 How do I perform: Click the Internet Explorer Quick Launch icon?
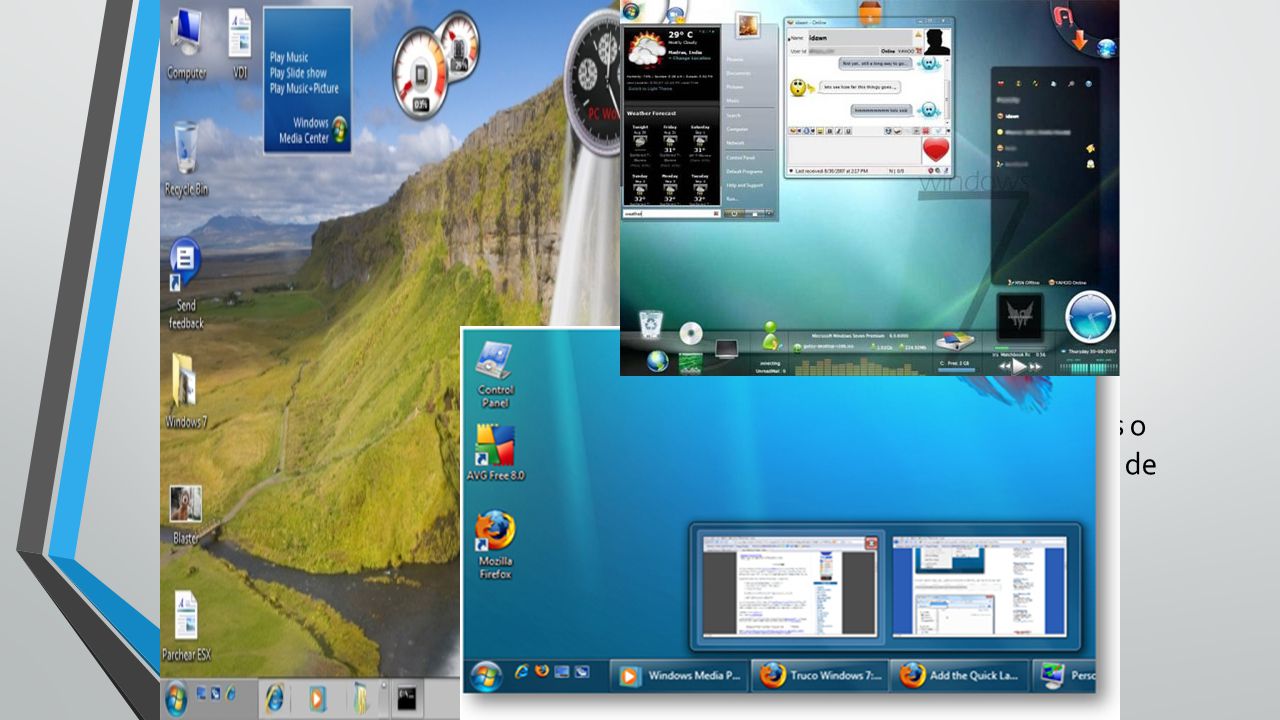coord(522,673)
